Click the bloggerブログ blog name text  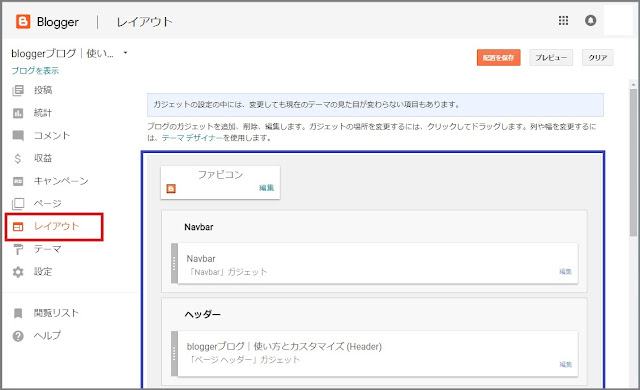pos(62,53)
